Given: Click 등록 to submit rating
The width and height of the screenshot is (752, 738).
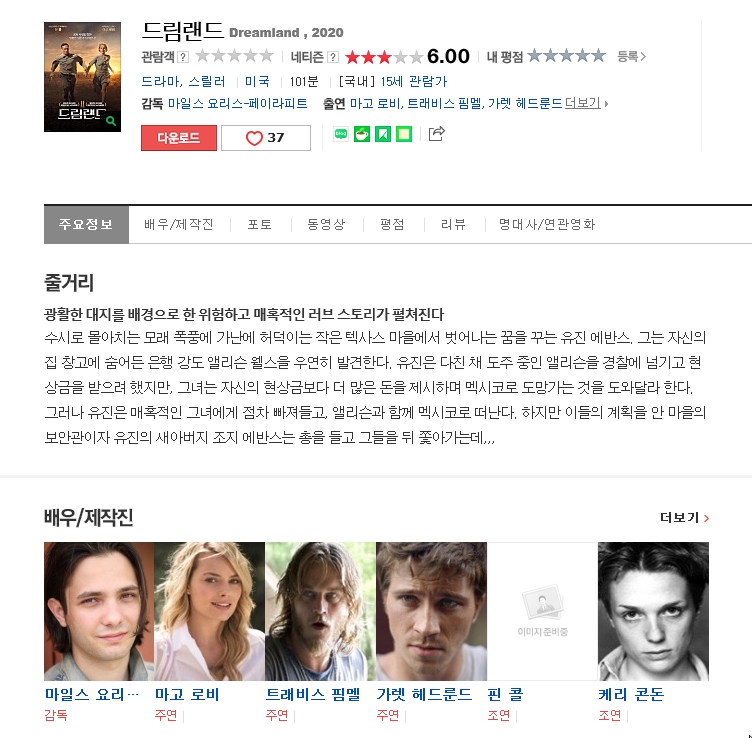Looking at the screenshot, I should click(631, 57).
